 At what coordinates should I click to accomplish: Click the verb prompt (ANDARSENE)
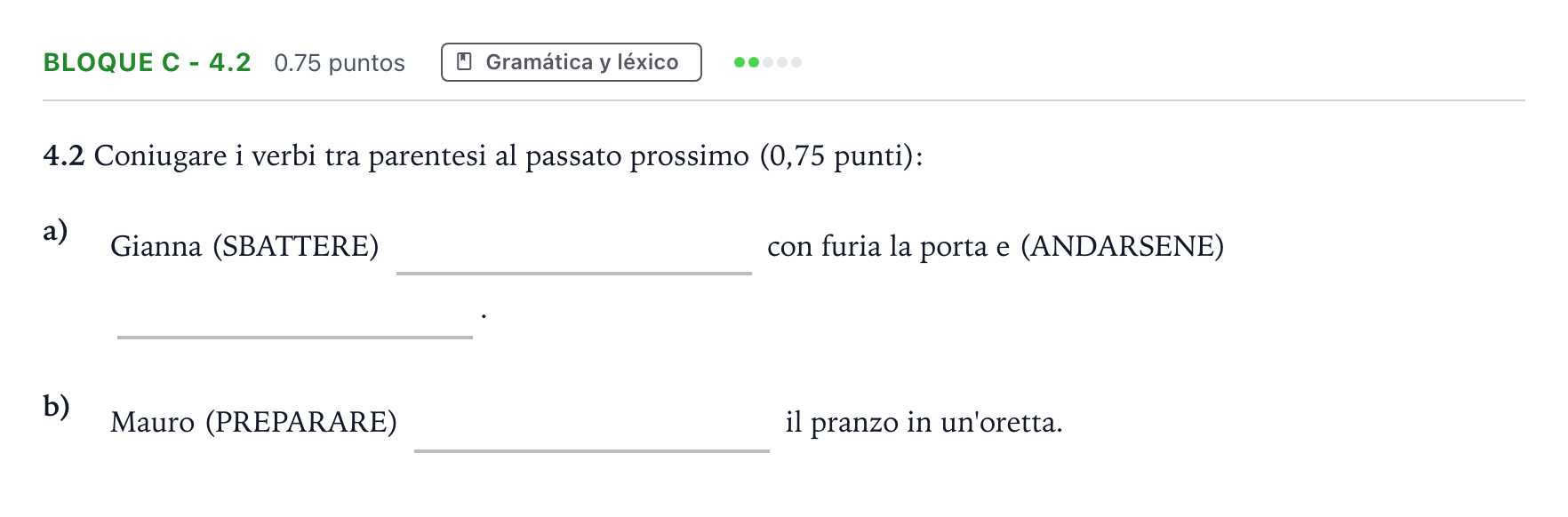point(1123,246)
